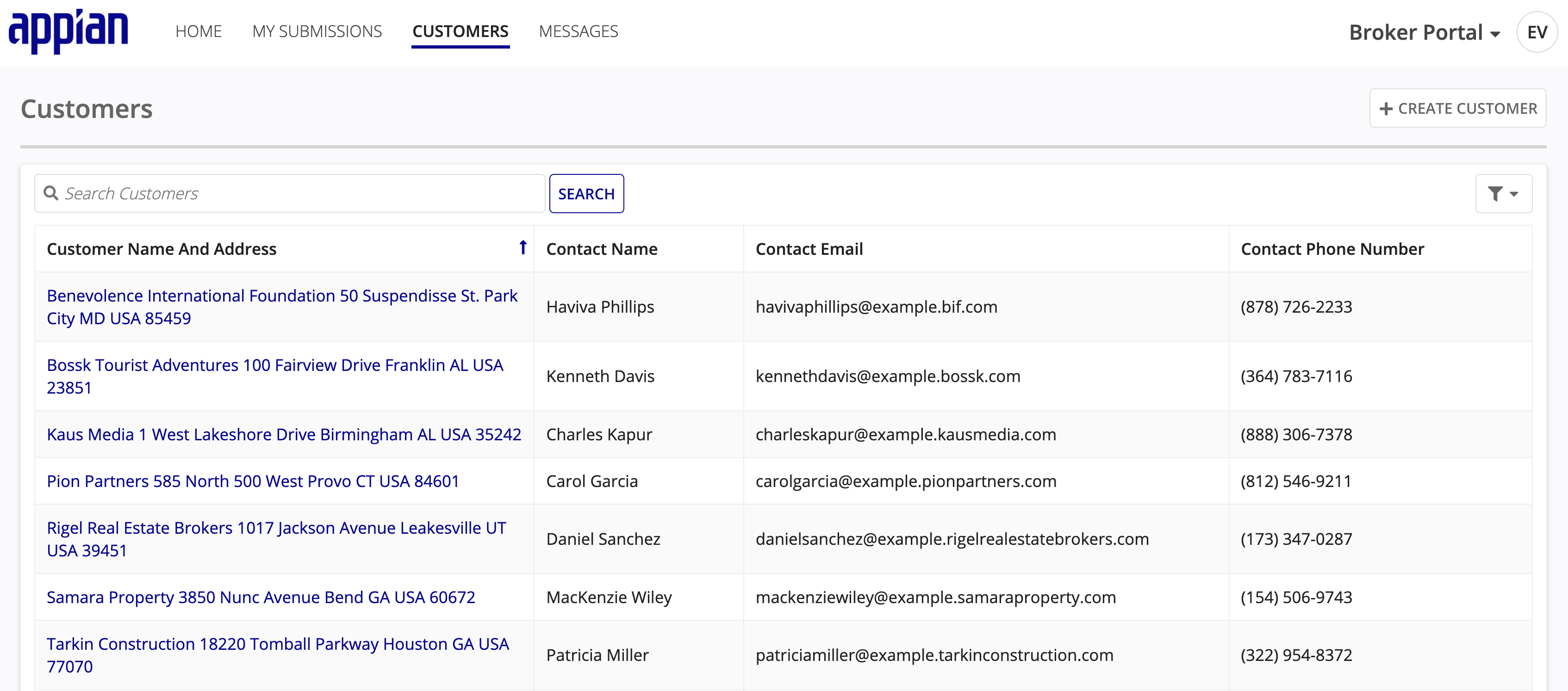Viewport: 1568px width, 691px height.
Task: Open Pion Partners customer record
Action: coord(253,481)
